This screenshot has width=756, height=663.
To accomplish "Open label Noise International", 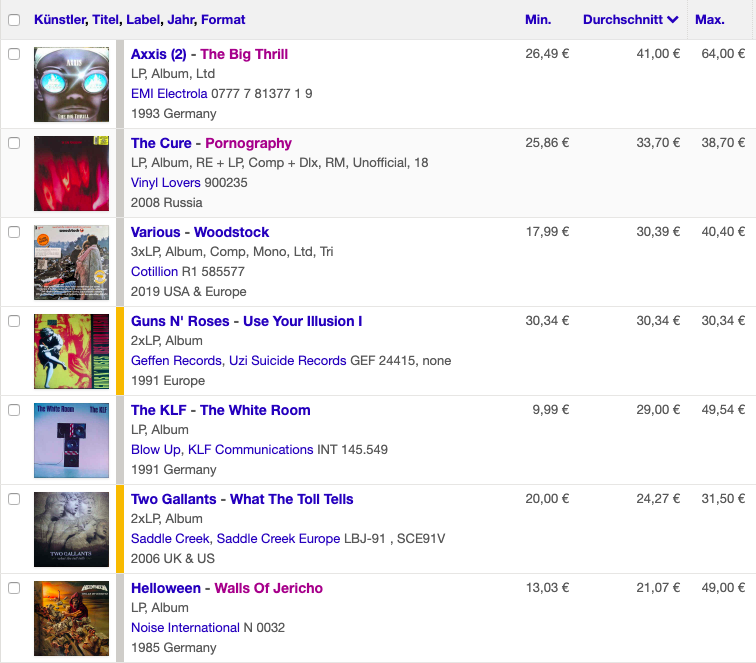I will [185, 627].
